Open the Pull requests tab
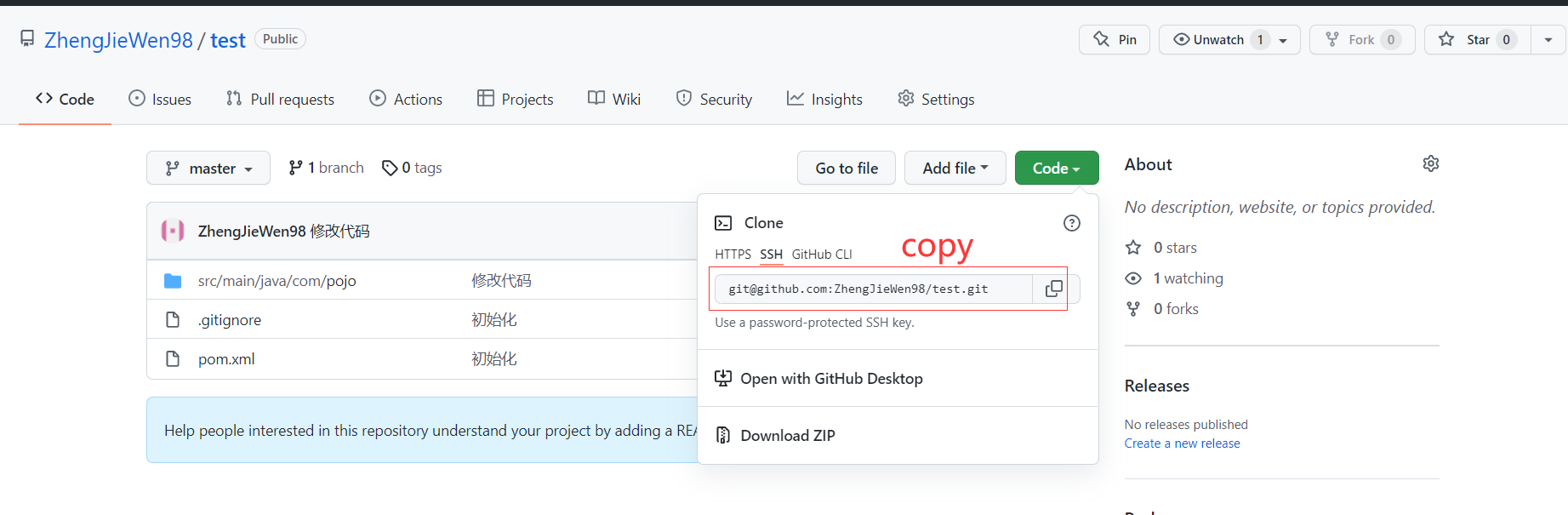The height and width of the screenshot is (515, 1568). click(281, 99)
